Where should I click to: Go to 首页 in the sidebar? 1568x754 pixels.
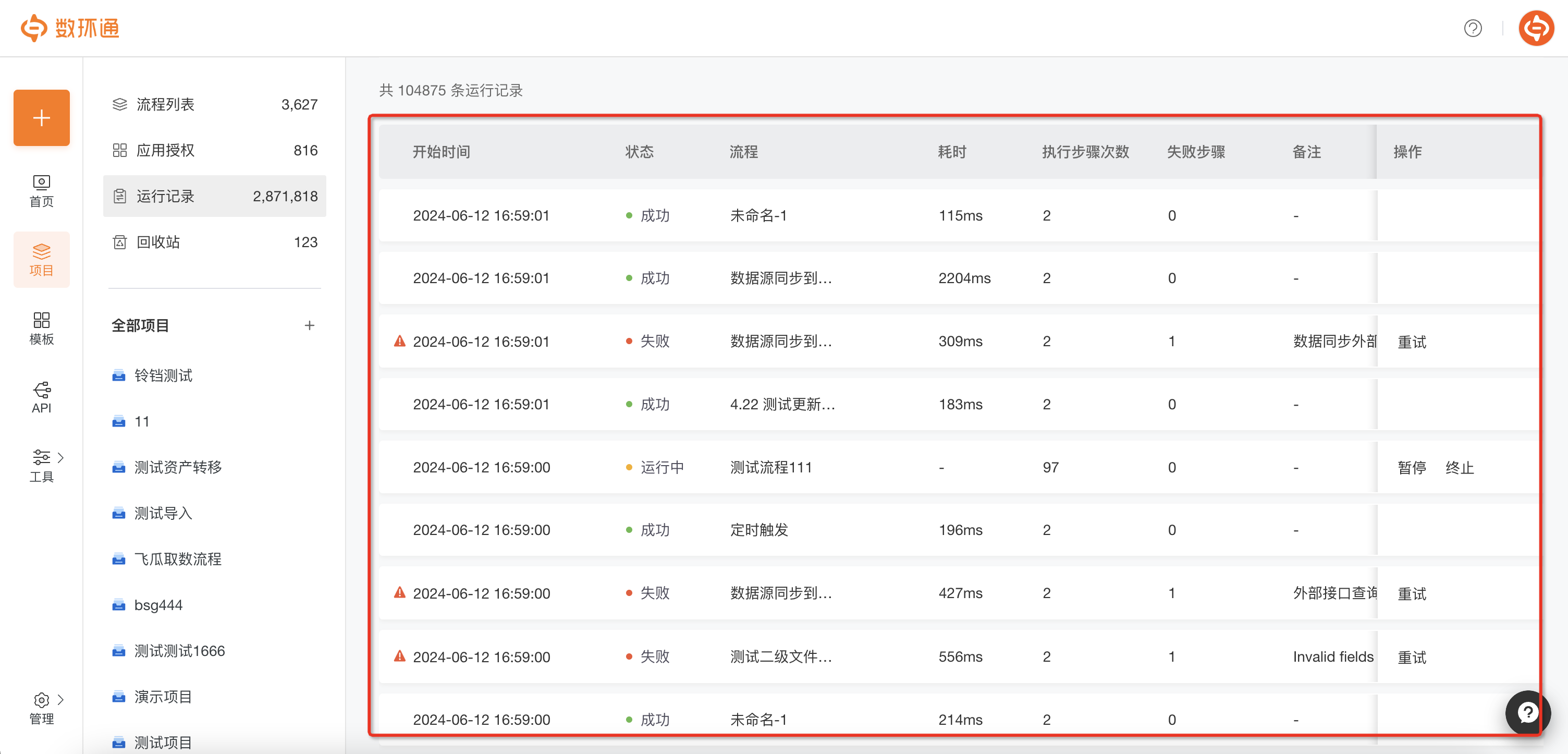(41, 191)
